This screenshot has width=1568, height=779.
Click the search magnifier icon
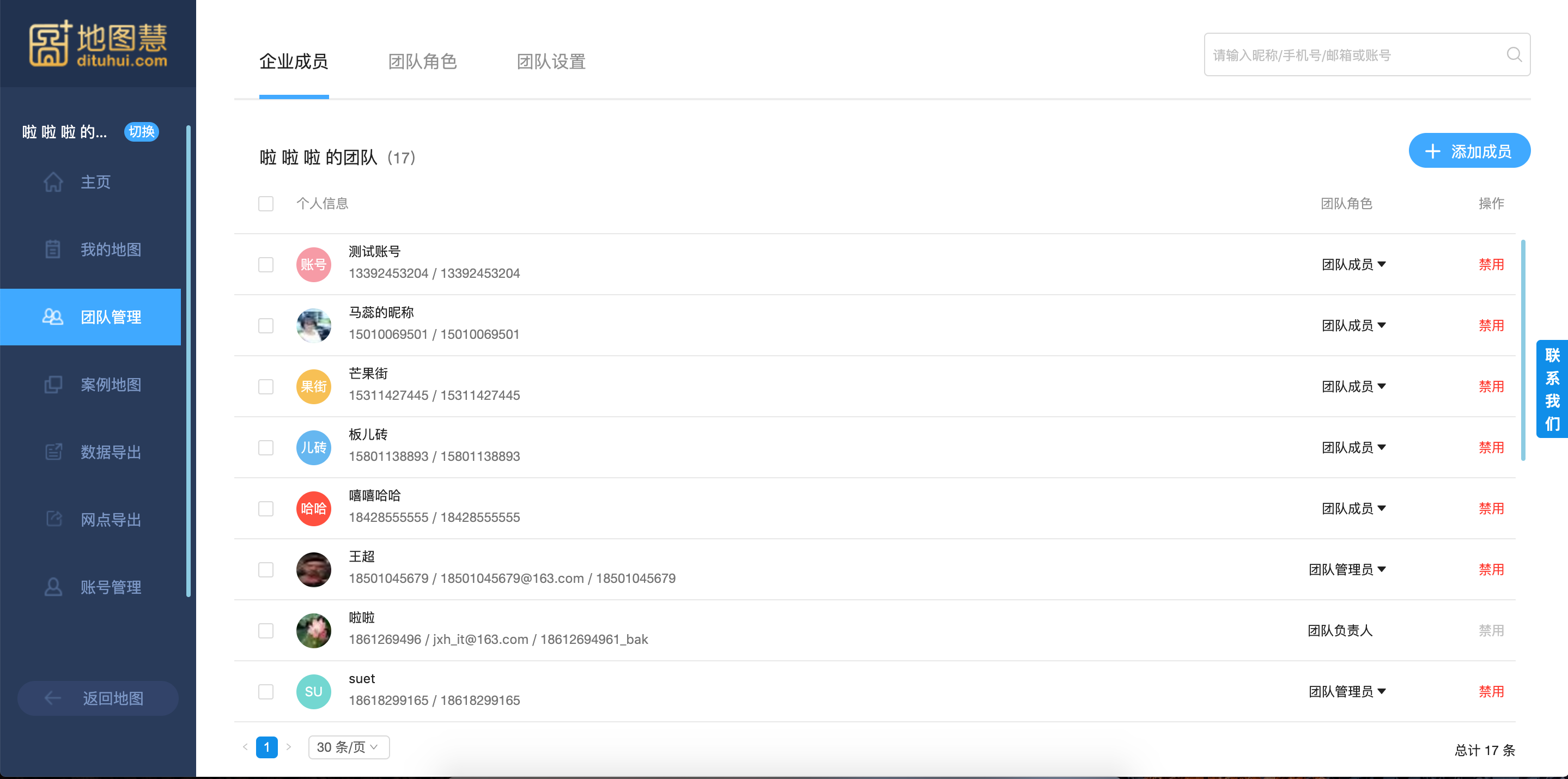(1514, 55)
